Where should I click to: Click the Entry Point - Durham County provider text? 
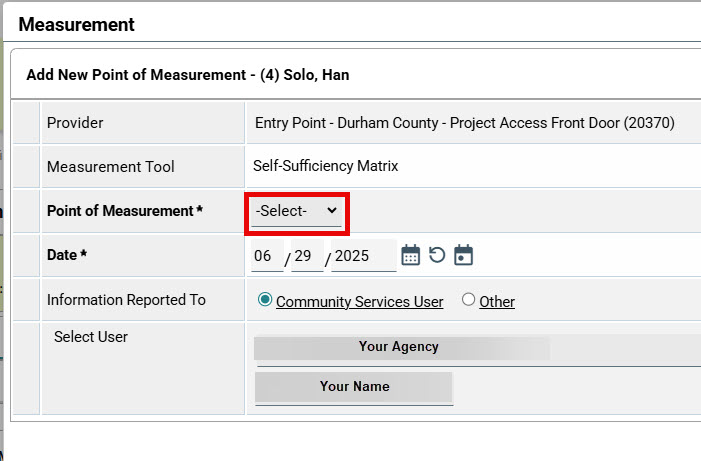click(x=465, y=123)
